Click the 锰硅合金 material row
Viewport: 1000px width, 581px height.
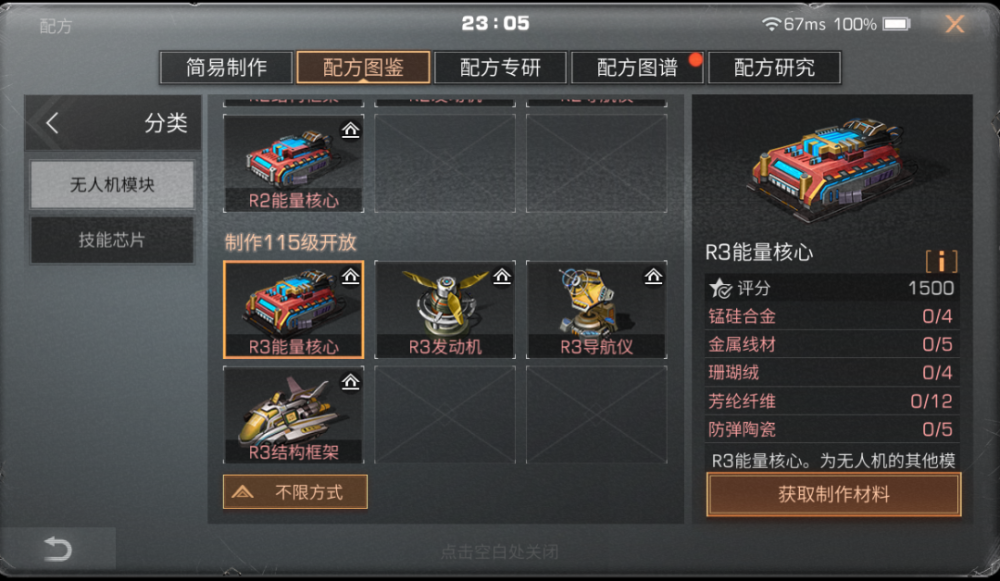pyautogui.click(x=831, y=316)
